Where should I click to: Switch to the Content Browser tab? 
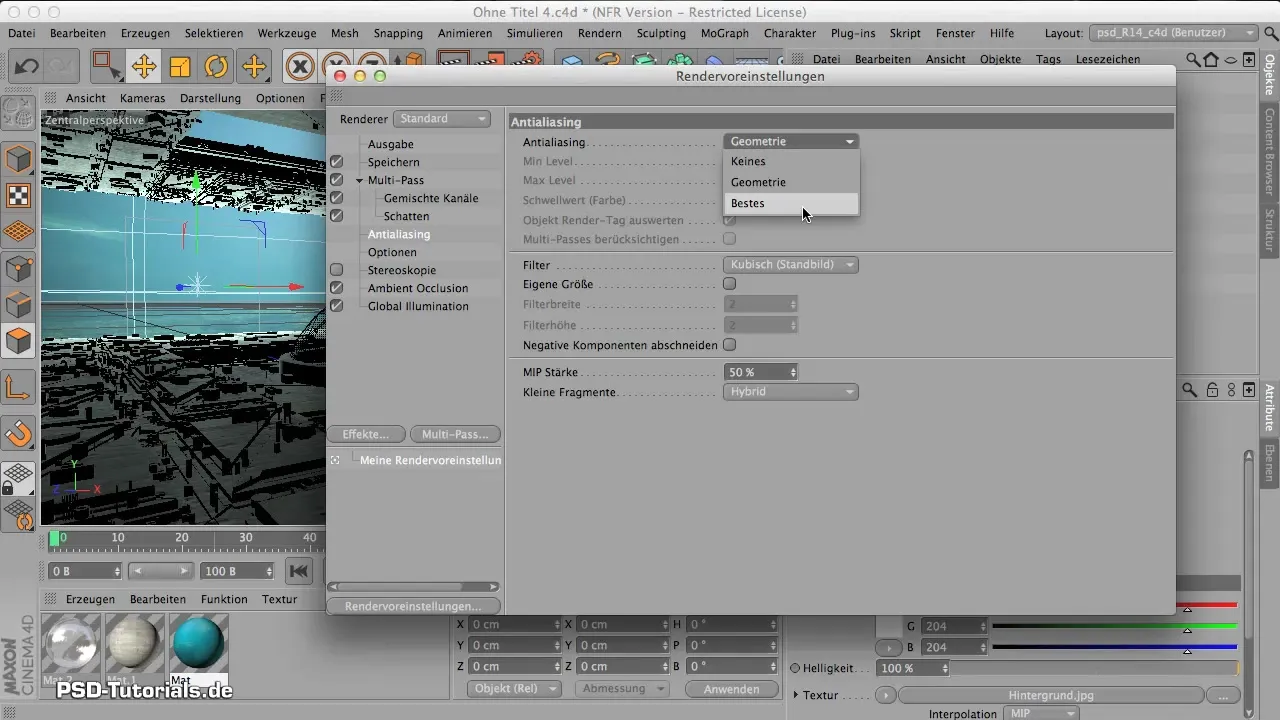pyautogui.click(x=1269, y=152)
